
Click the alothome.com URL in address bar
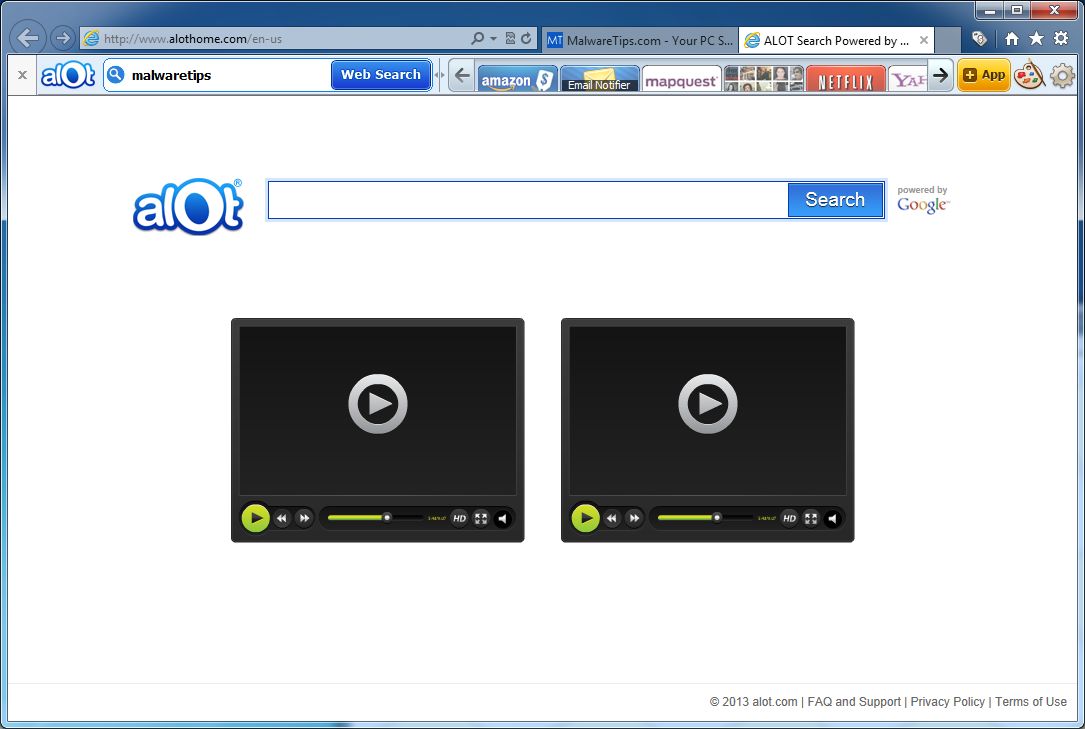point(193,39)
